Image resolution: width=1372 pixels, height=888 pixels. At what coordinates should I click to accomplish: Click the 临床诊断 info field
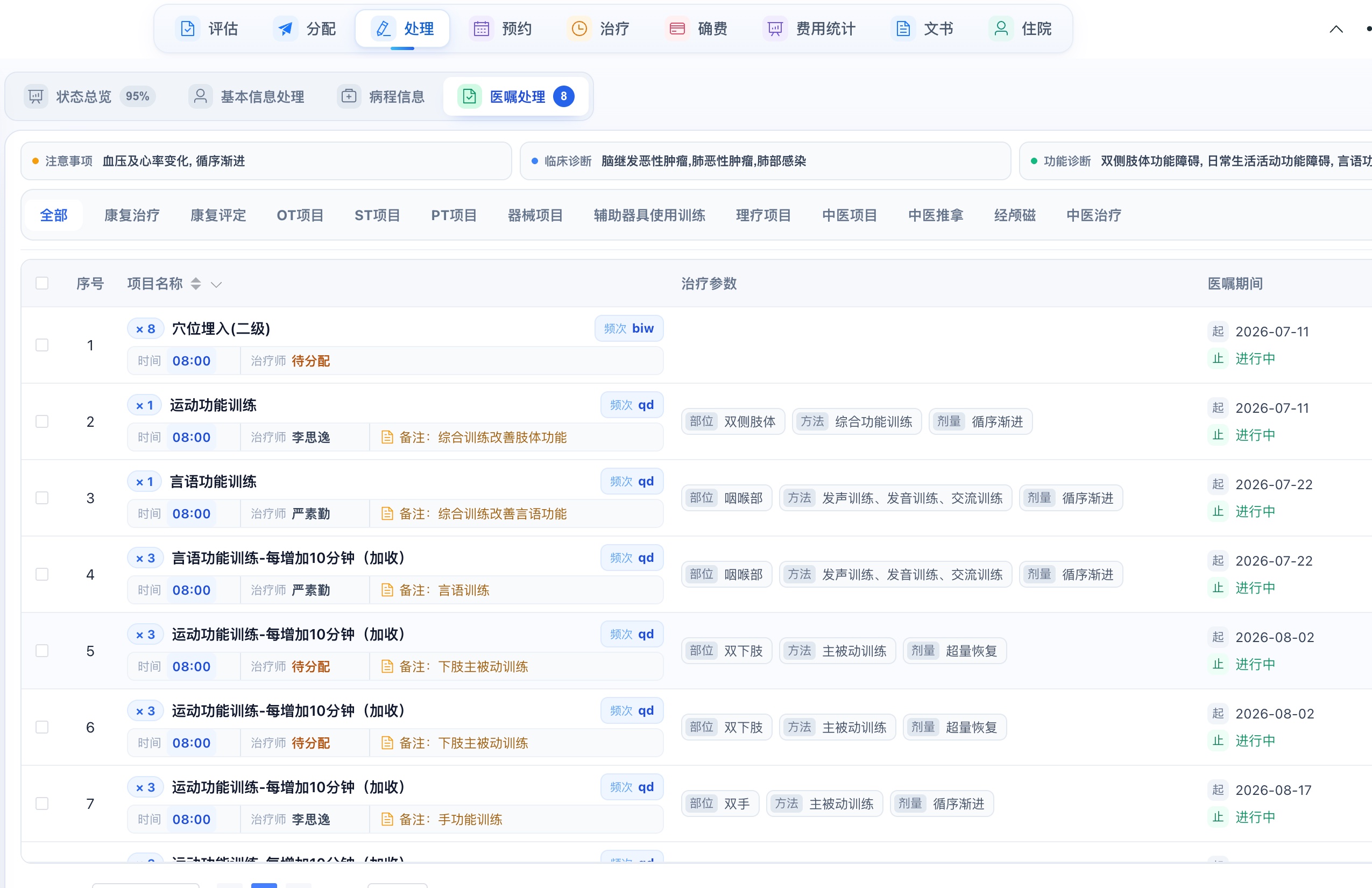pyautogui.click(x=765, y=161)
